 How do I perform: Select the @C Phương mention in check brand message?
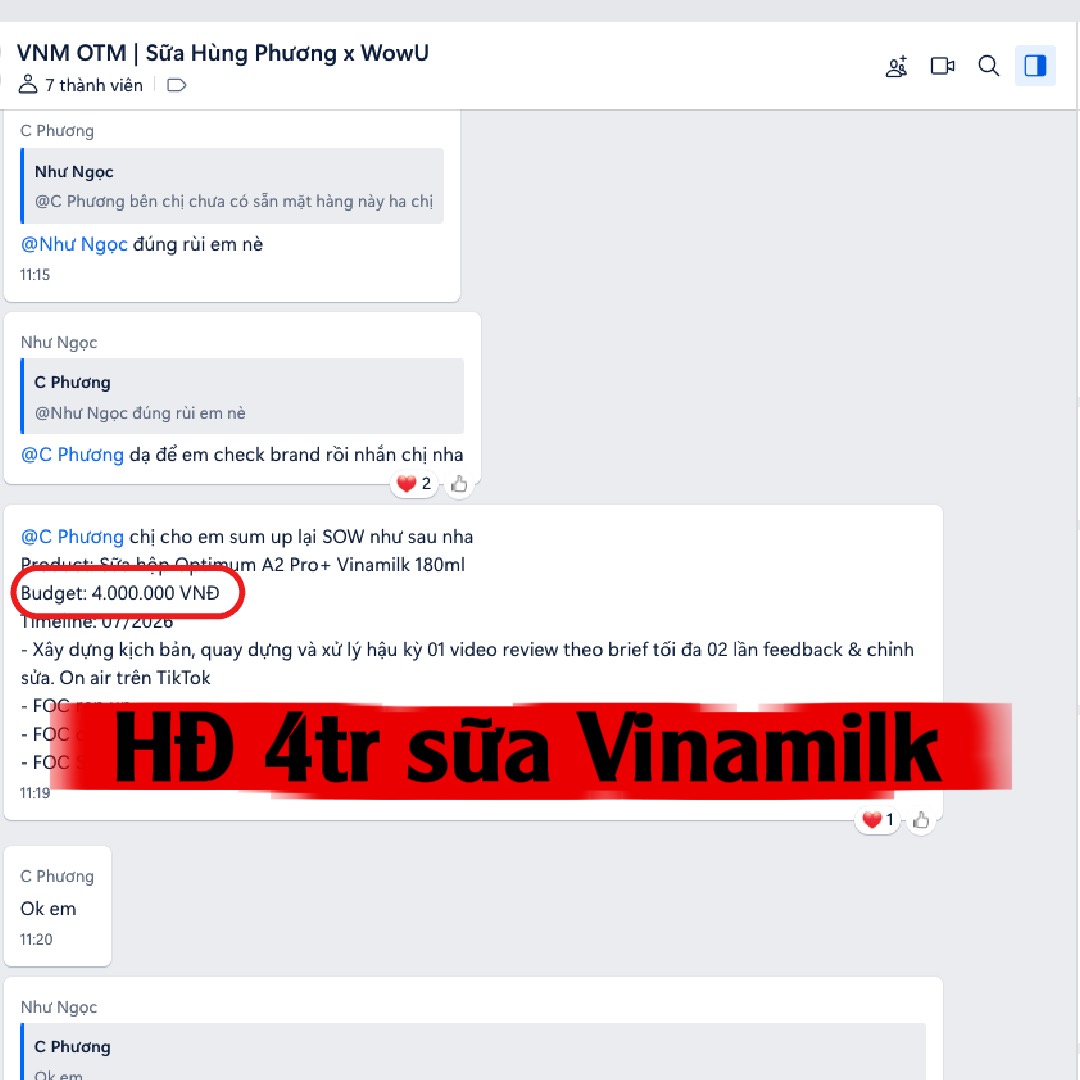pos(72,455)
